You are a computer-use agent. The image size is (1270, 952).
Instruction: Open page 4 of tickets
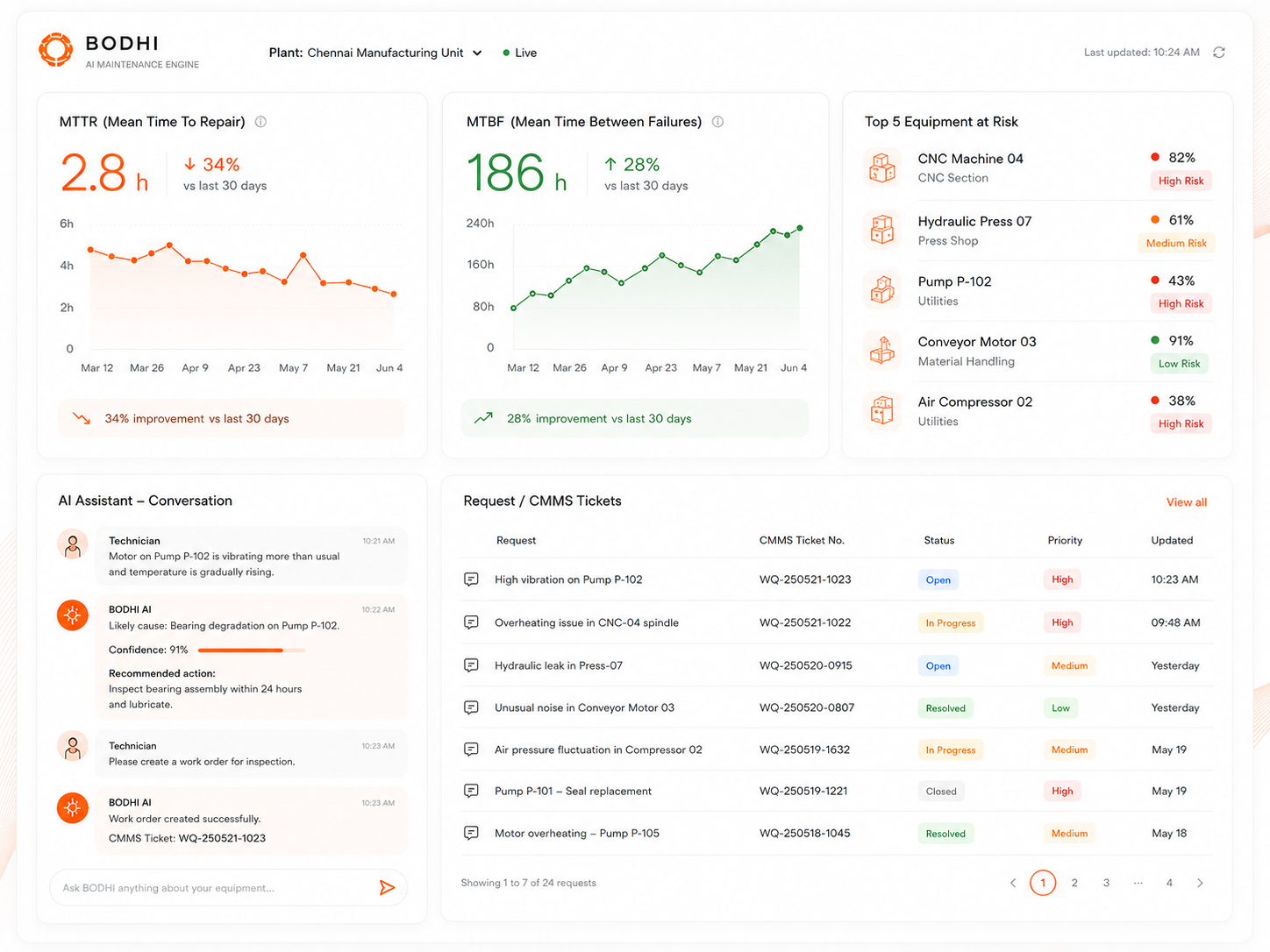(1169, 883)
